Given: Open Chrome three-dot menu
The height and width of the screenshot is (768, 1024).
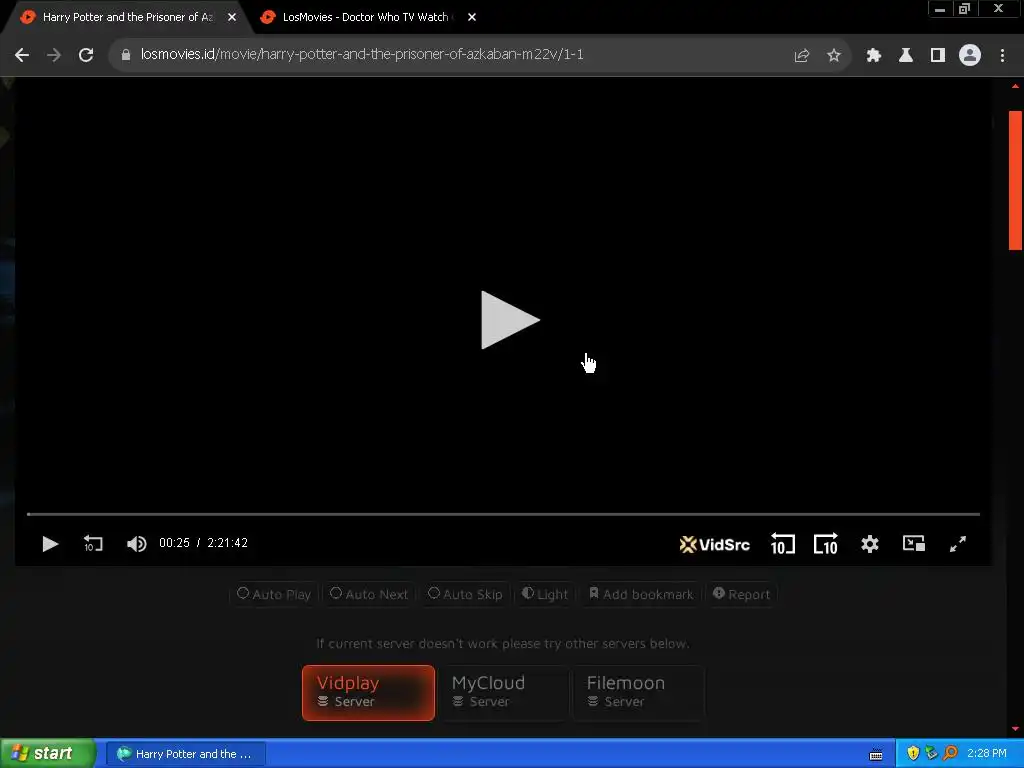Looking at the screenshot, I should 1002,56.
